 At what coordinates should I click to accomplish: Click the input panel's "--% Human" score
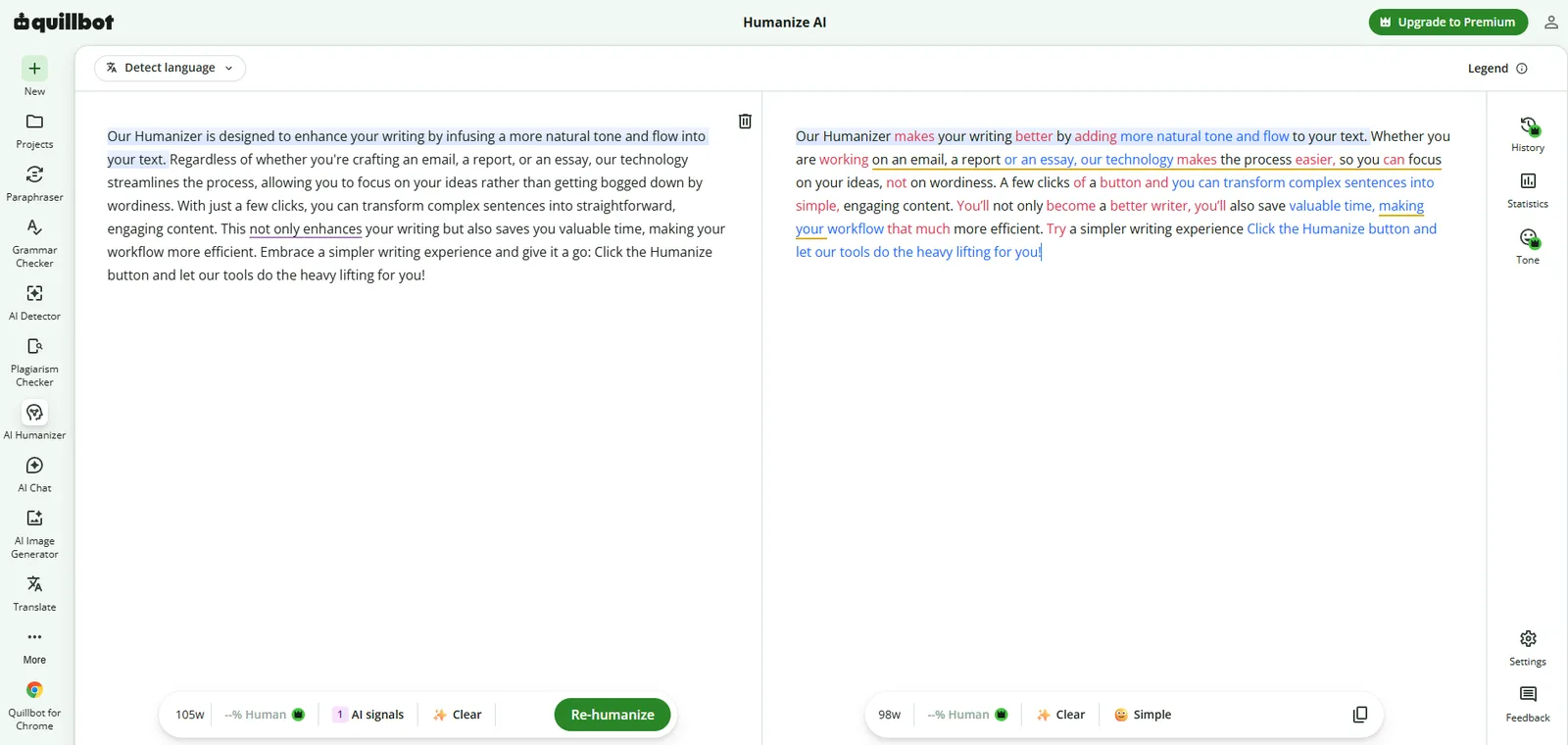click(x=265, y=715)
